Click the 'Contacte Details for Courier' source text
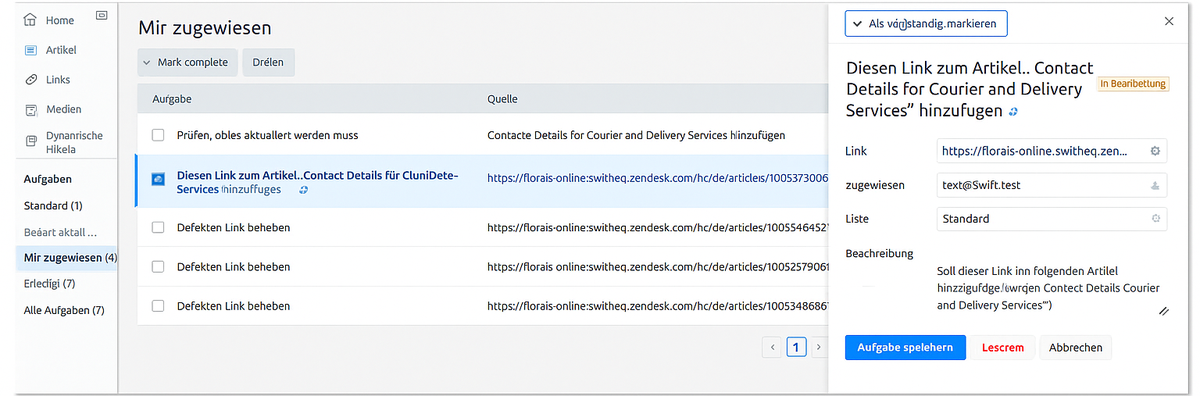The width and height of the screenshot is (1200, 396). (x=636, y=134)
